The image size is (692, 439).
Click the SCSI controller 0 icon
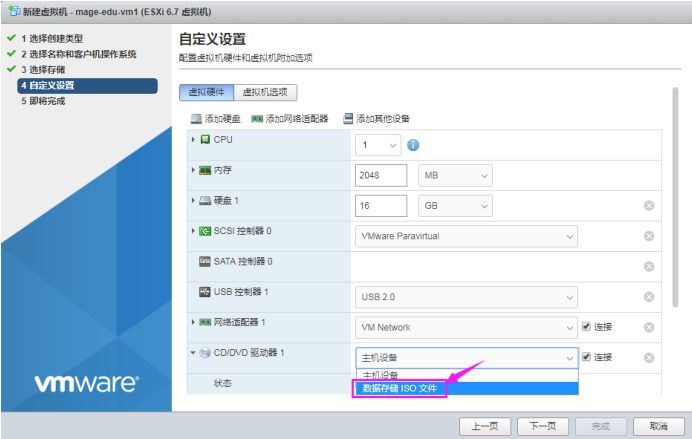pos(205,231)
